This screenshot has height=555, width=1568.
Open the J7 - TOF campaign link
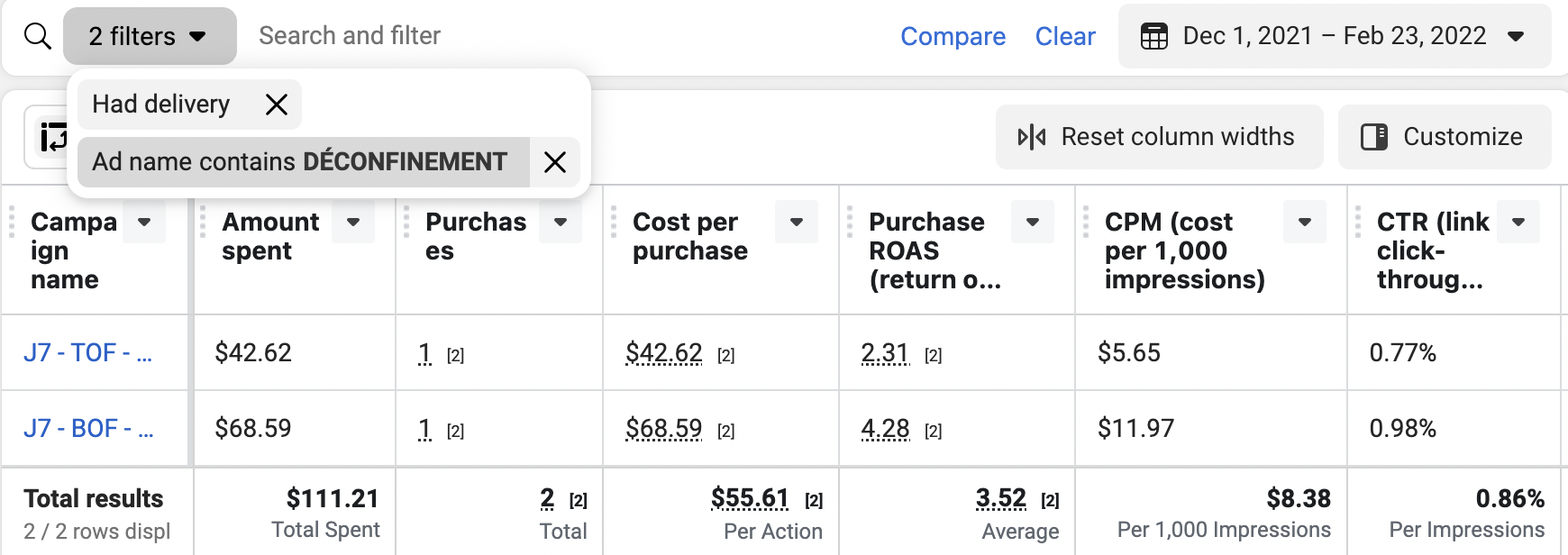(87, 352)
